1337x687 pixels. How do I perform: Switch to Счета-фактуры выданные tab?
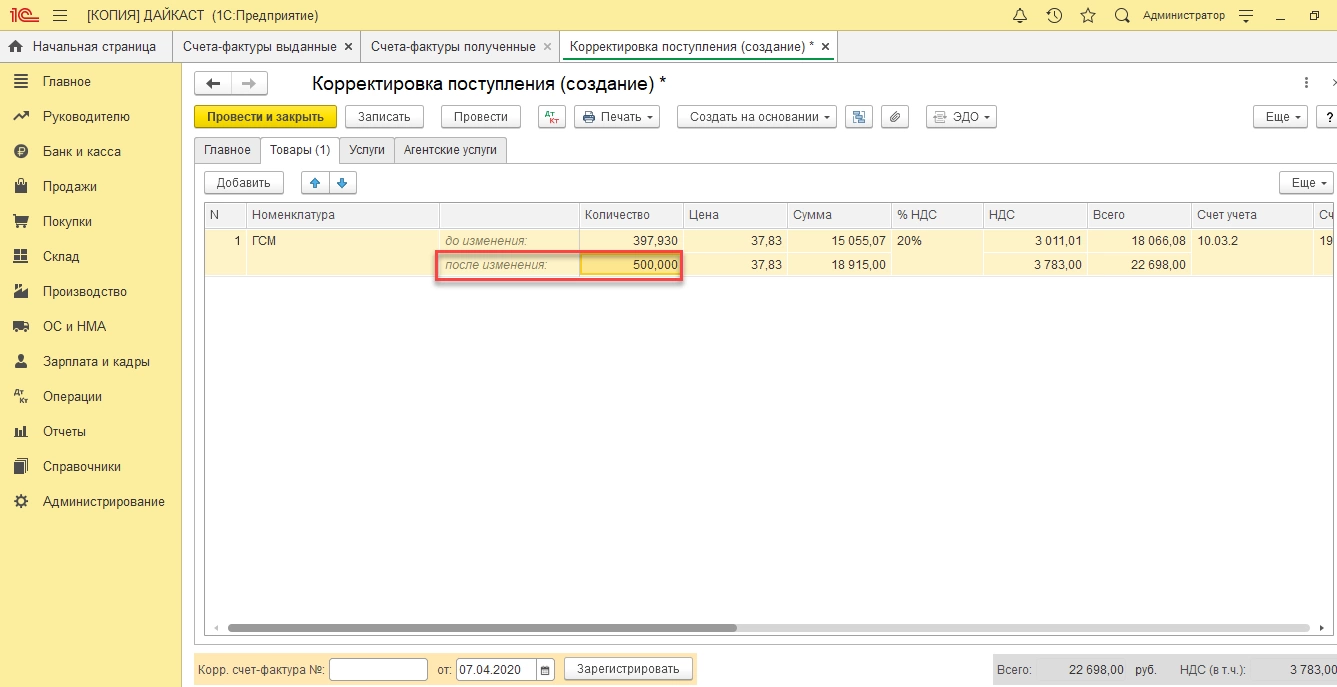[259, 47]
